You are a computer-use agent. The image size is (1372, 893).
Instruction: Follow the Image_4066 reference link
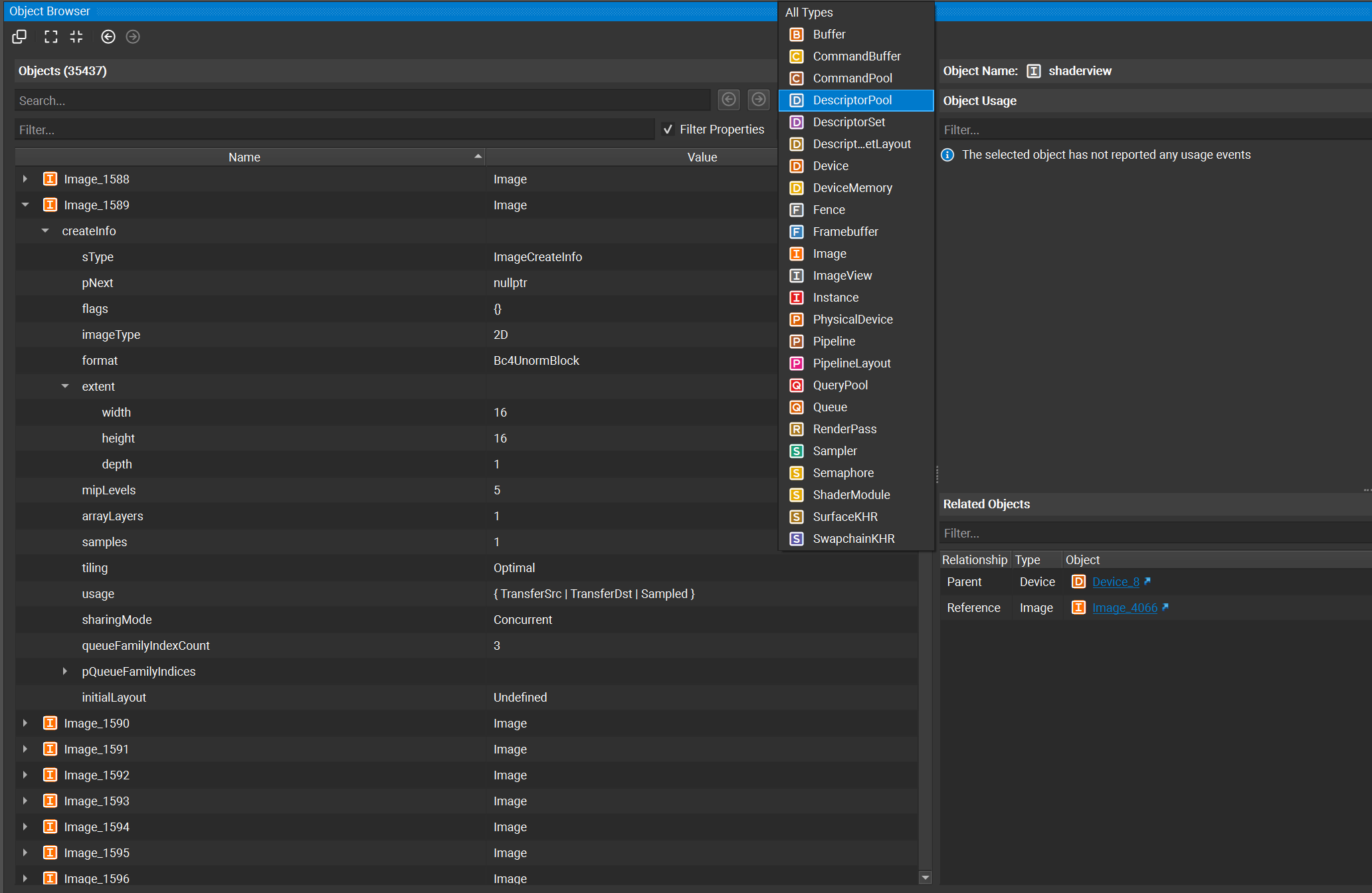pyautogui.click(x=1125, y=607)
